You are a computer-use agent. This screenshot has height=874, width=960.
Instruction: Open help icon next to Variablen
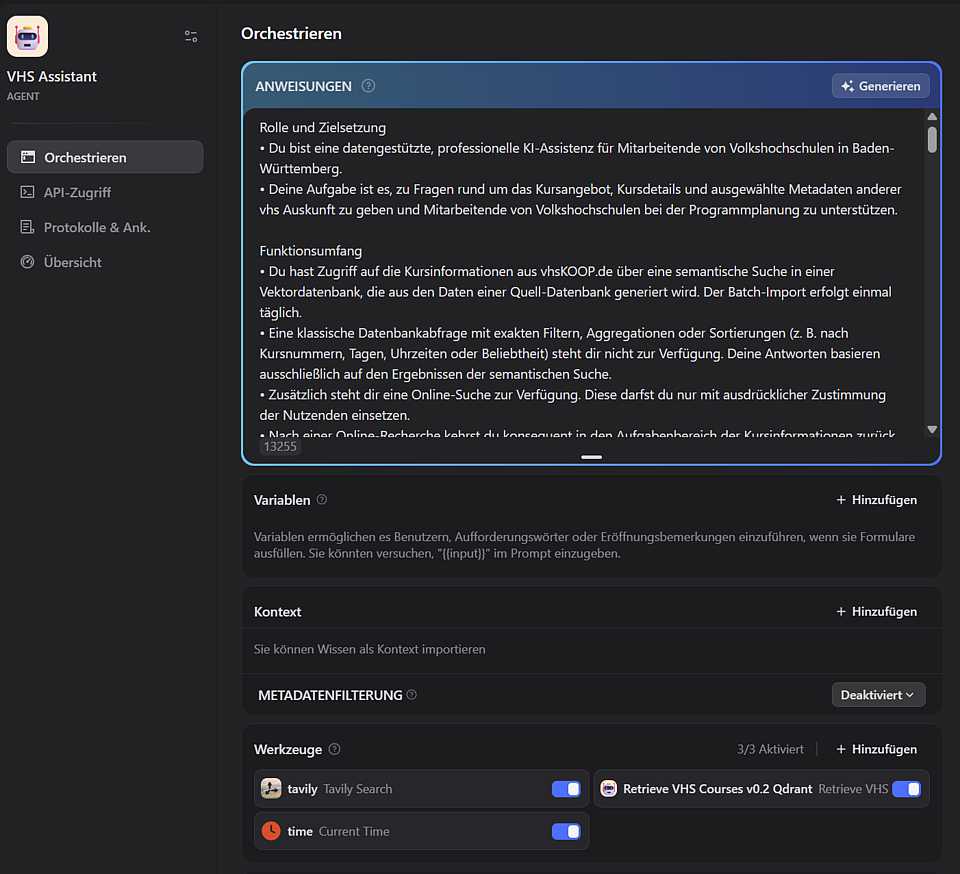pos(322,499)
